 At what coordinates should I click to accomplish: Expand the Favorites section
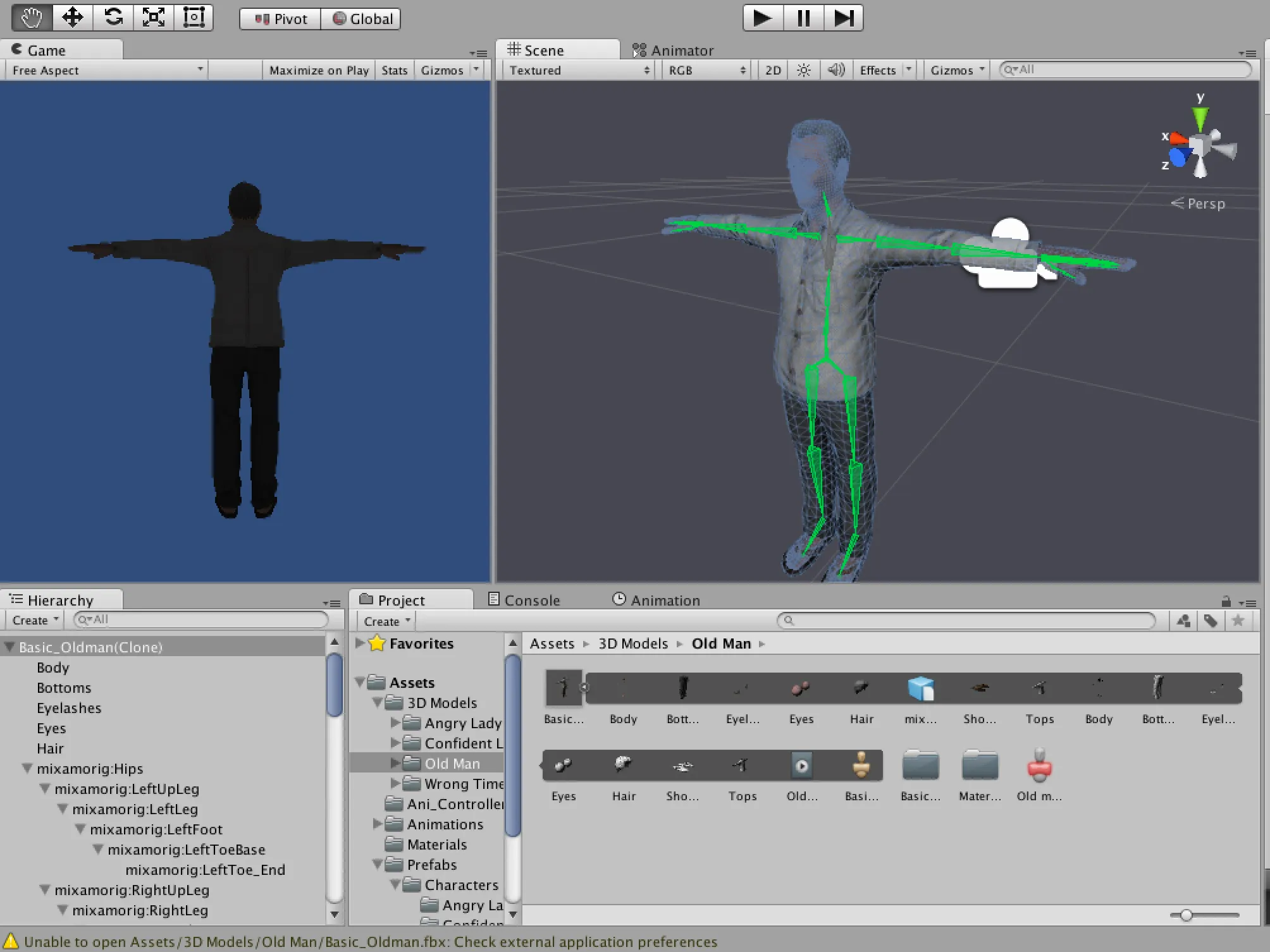[x=359, y=644]
